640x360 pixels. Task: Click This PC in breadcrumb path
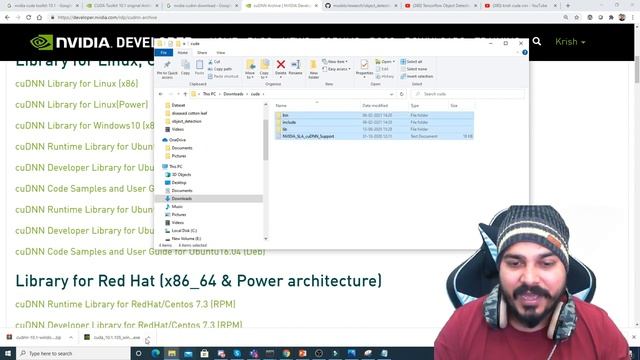point(209,94)
